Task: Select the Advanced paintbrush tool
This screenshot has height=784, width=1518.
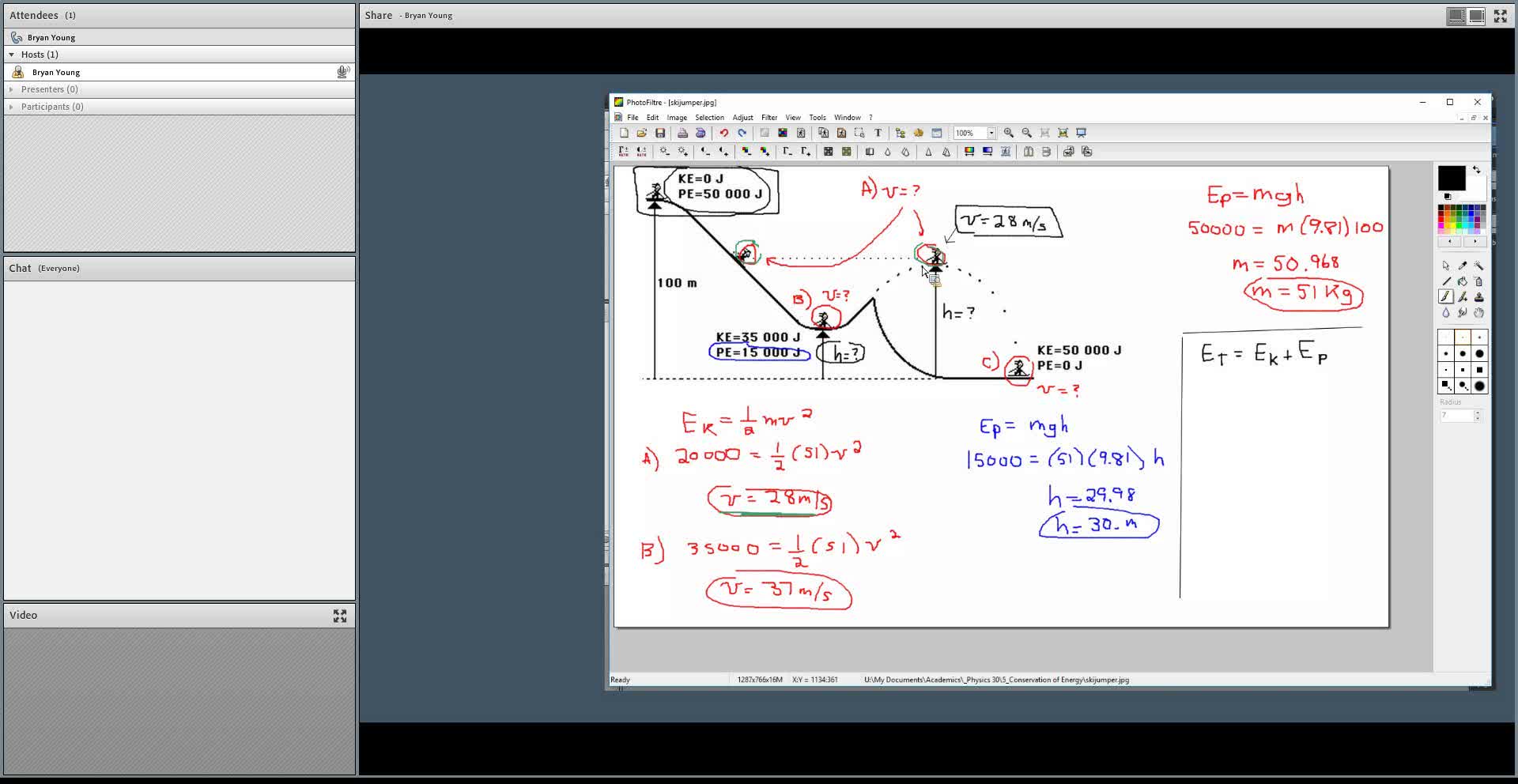Action: pyautogui.click(x=1463, y=297)
